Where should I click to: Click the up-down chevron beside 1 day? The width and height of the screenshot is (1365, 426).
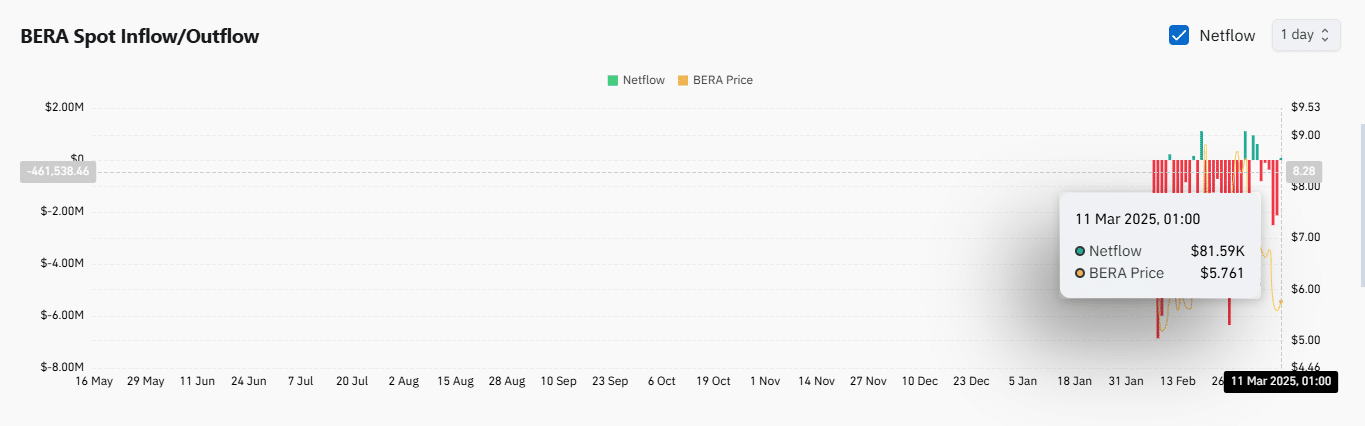(x=1325, y=35)
